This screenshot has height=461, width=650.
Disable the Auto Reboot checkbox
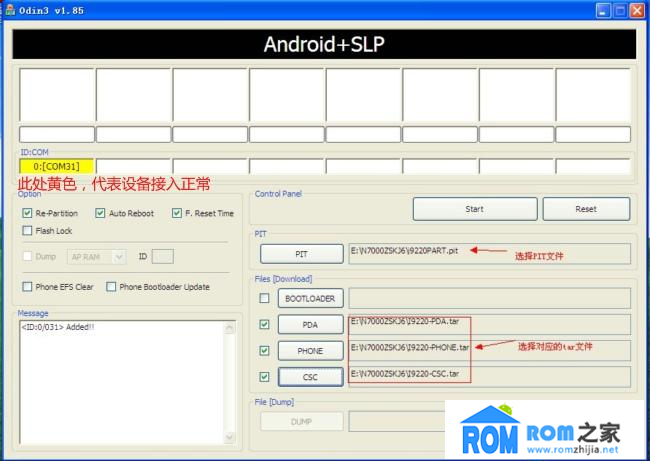tap(100, 213)
